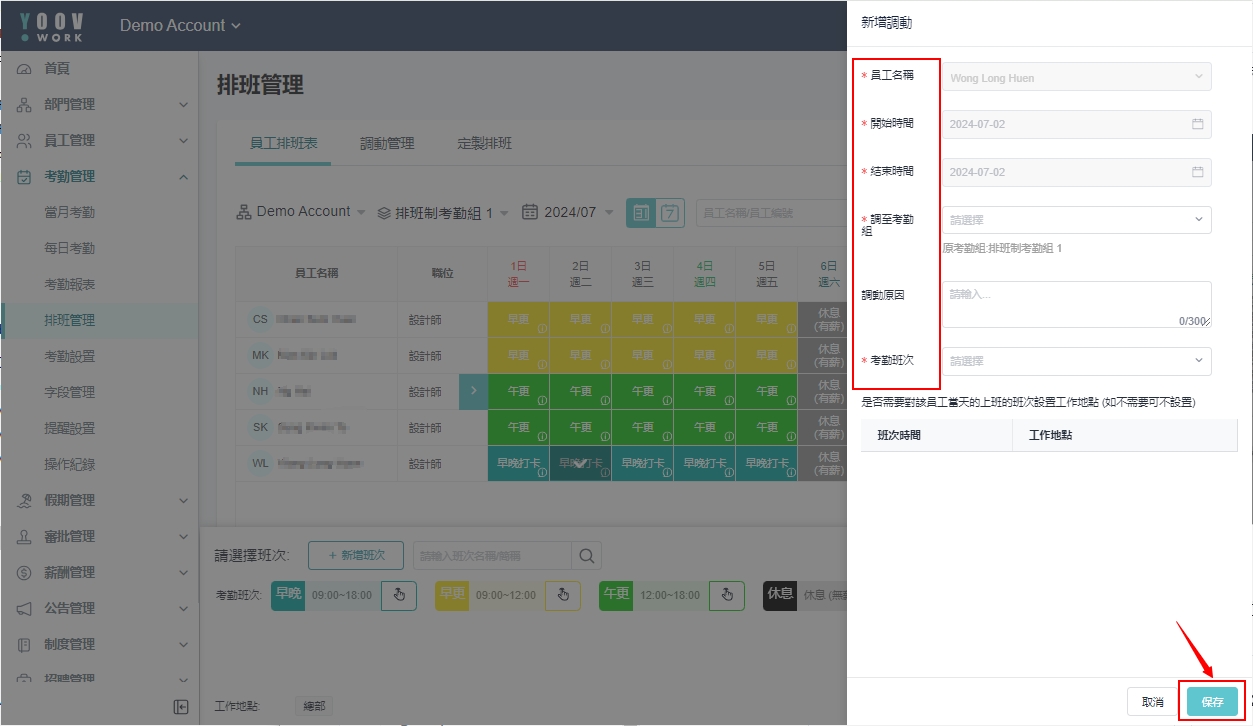The height and width of the screenshot is (726, 1253).
Task: Open the 調至考勤組 dropdown
Action: [x=1076, y=220]
